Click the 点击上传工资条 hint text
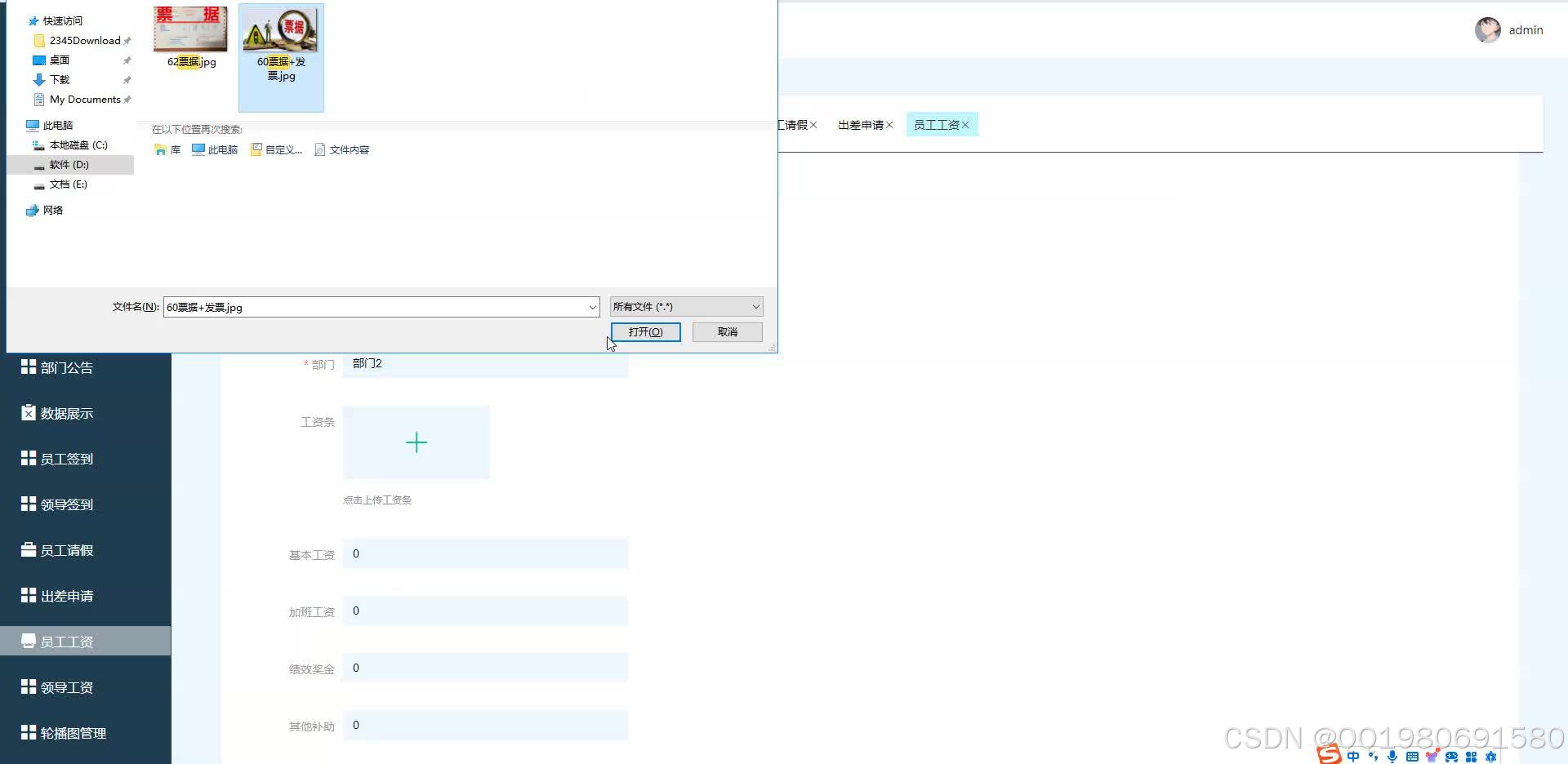Screen dimensions: 1568x764 click(377, 500)
